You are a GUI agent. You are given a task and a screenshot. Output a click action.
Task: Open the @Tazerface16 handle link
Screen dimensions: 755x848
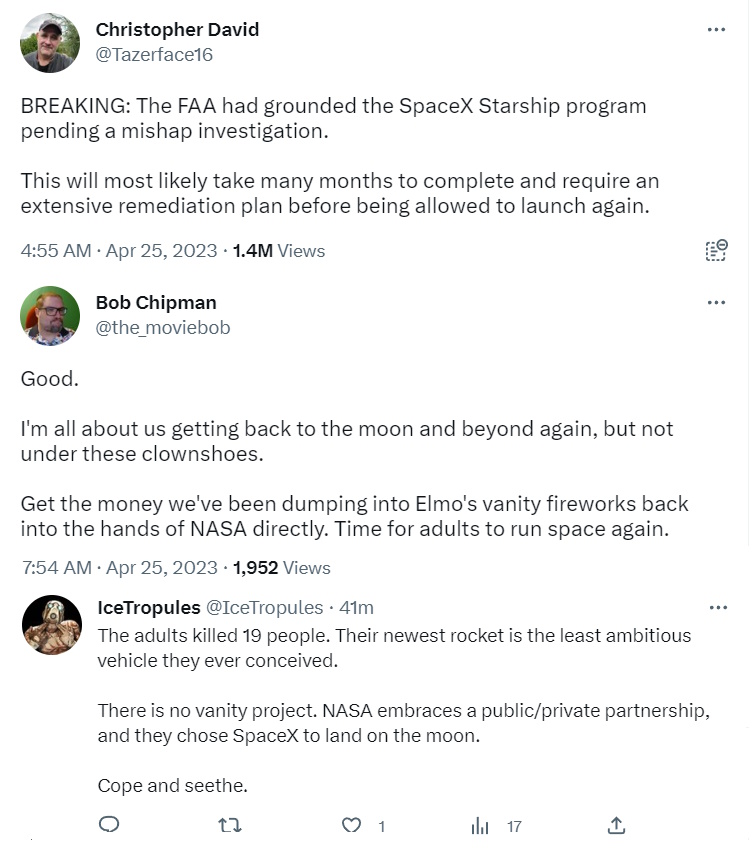click(154, 55)
